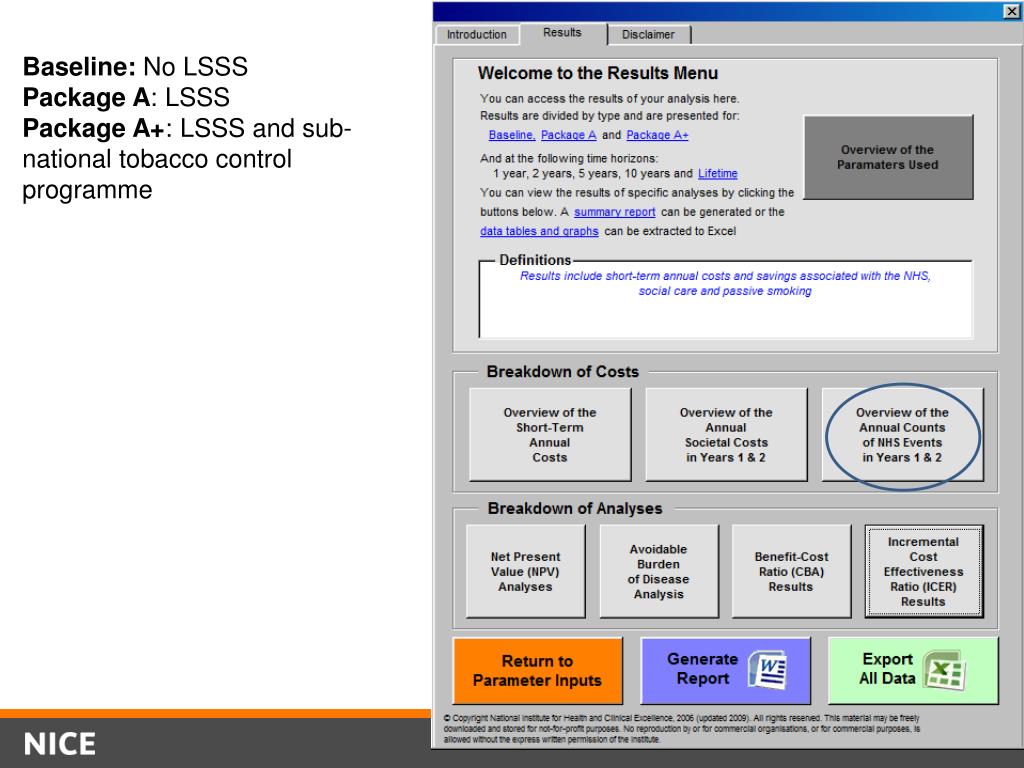The height and width of the screenshot is (768, 1024).
Task: Open Net Present Value (NPV) Analyses
Action: pos(526,571)
